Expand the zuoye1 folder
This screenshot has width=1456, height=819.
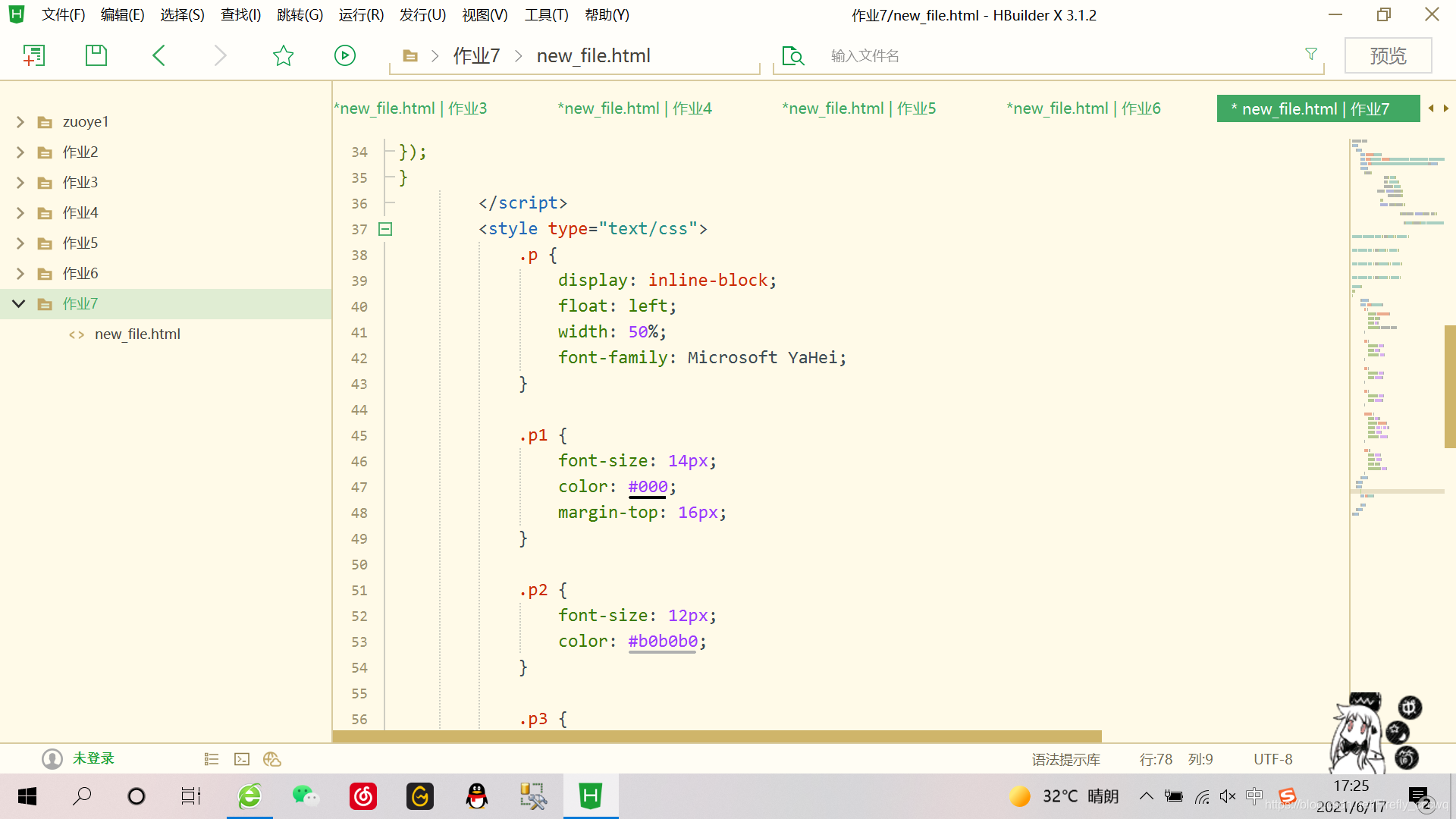coord(20,122)
